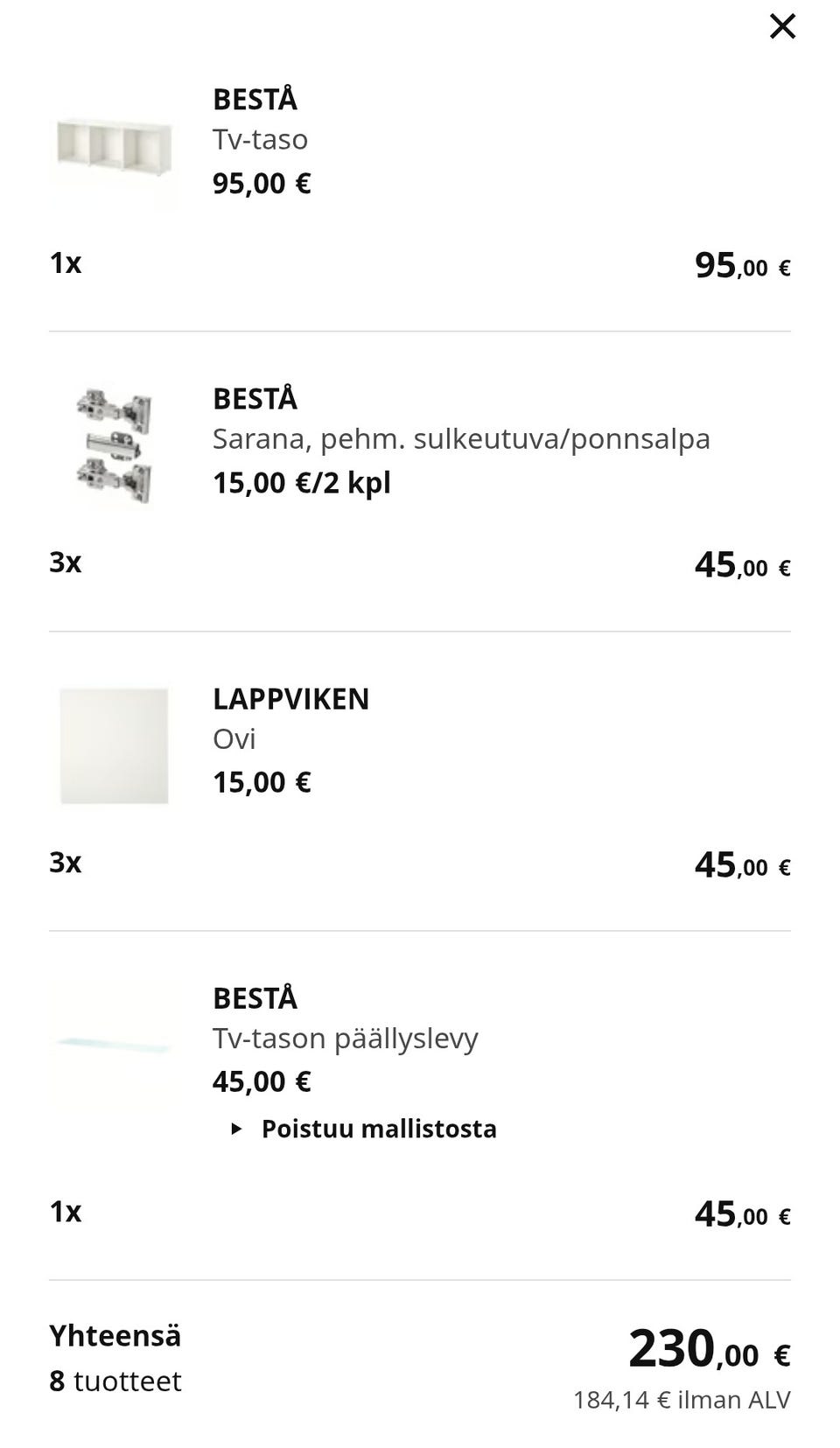Open BESTÅ Tv-tason päällyslevy title
This screenshot has width=840, height=1448.
[255, 998]
